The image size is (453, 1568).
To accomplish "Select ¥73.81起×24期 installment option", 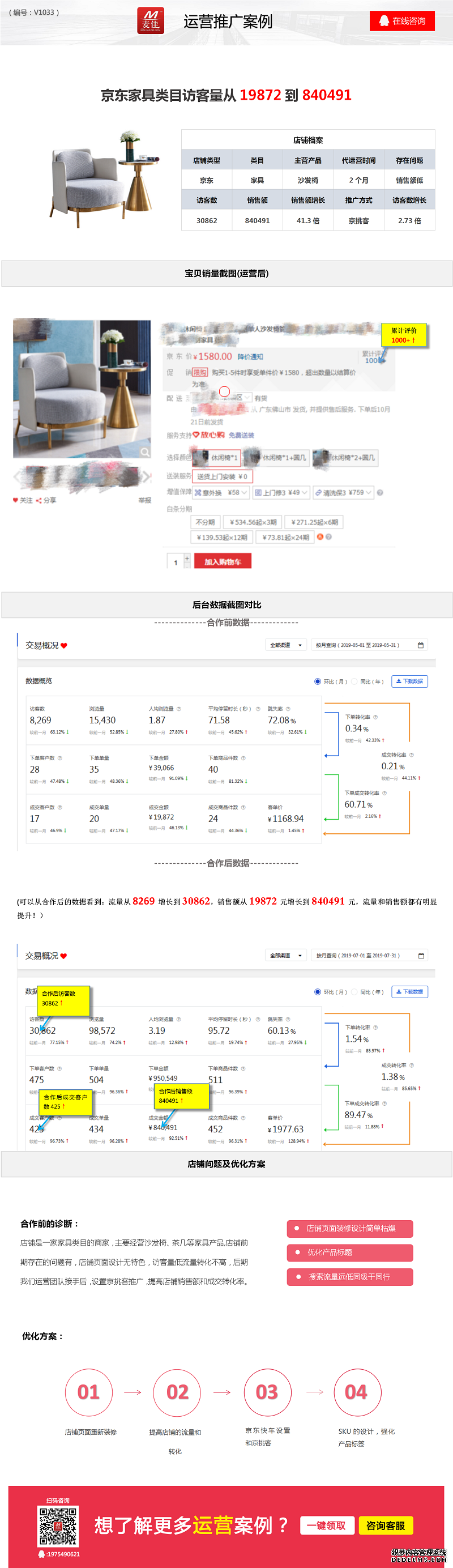I will 285,538.
